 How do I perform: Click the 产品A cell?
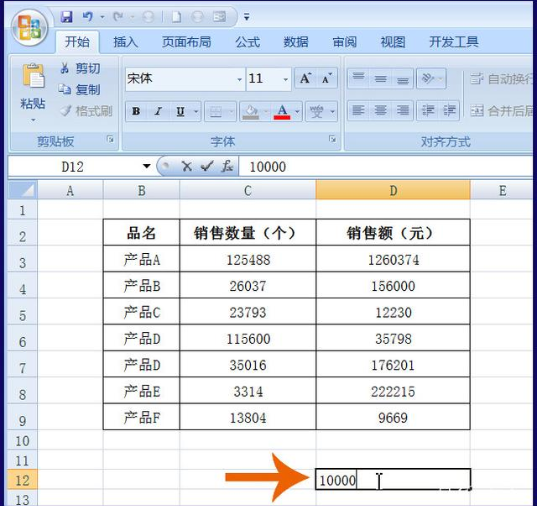point(141,259)
